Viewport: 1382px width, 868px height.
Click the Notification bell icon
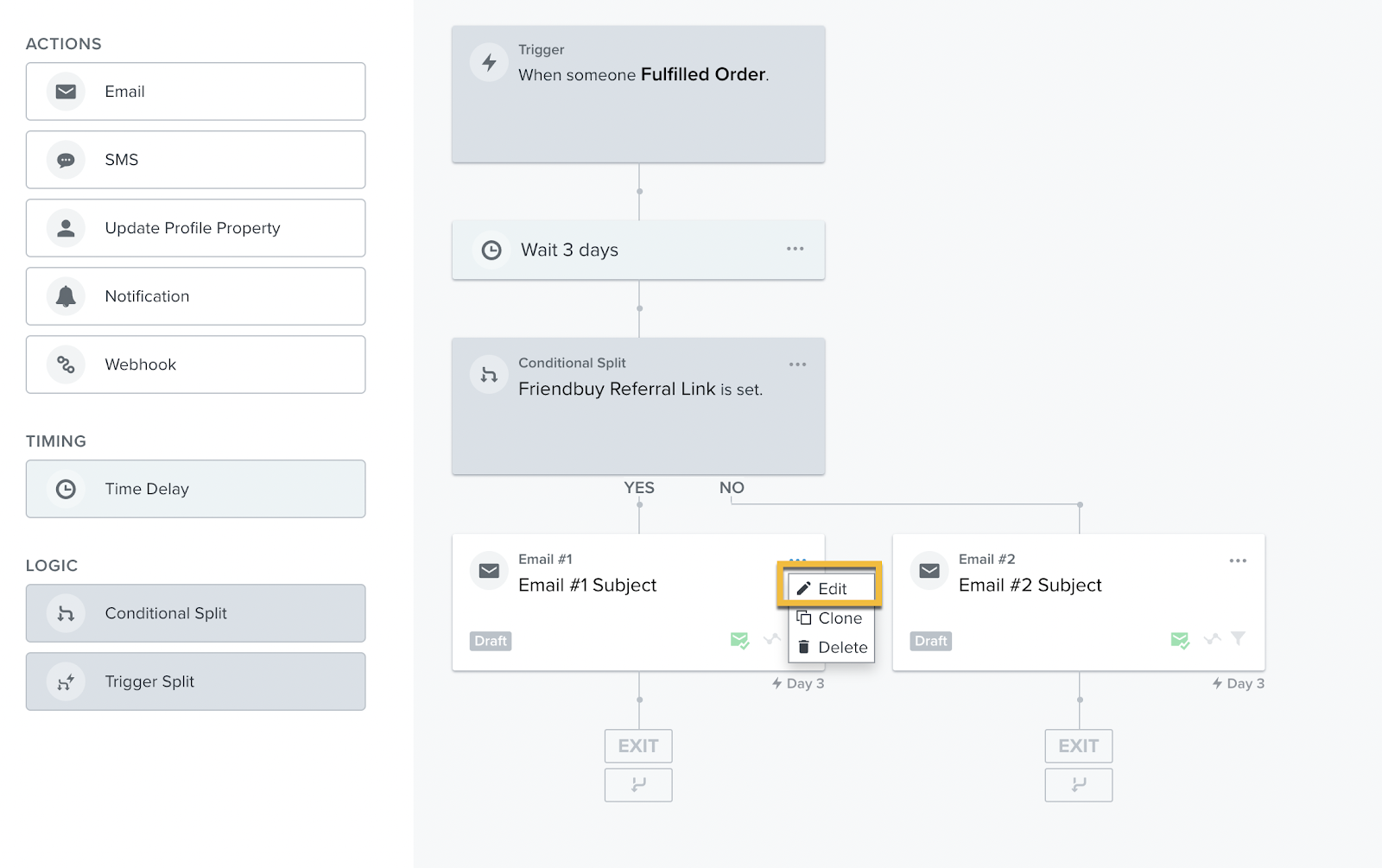(66, 296)
